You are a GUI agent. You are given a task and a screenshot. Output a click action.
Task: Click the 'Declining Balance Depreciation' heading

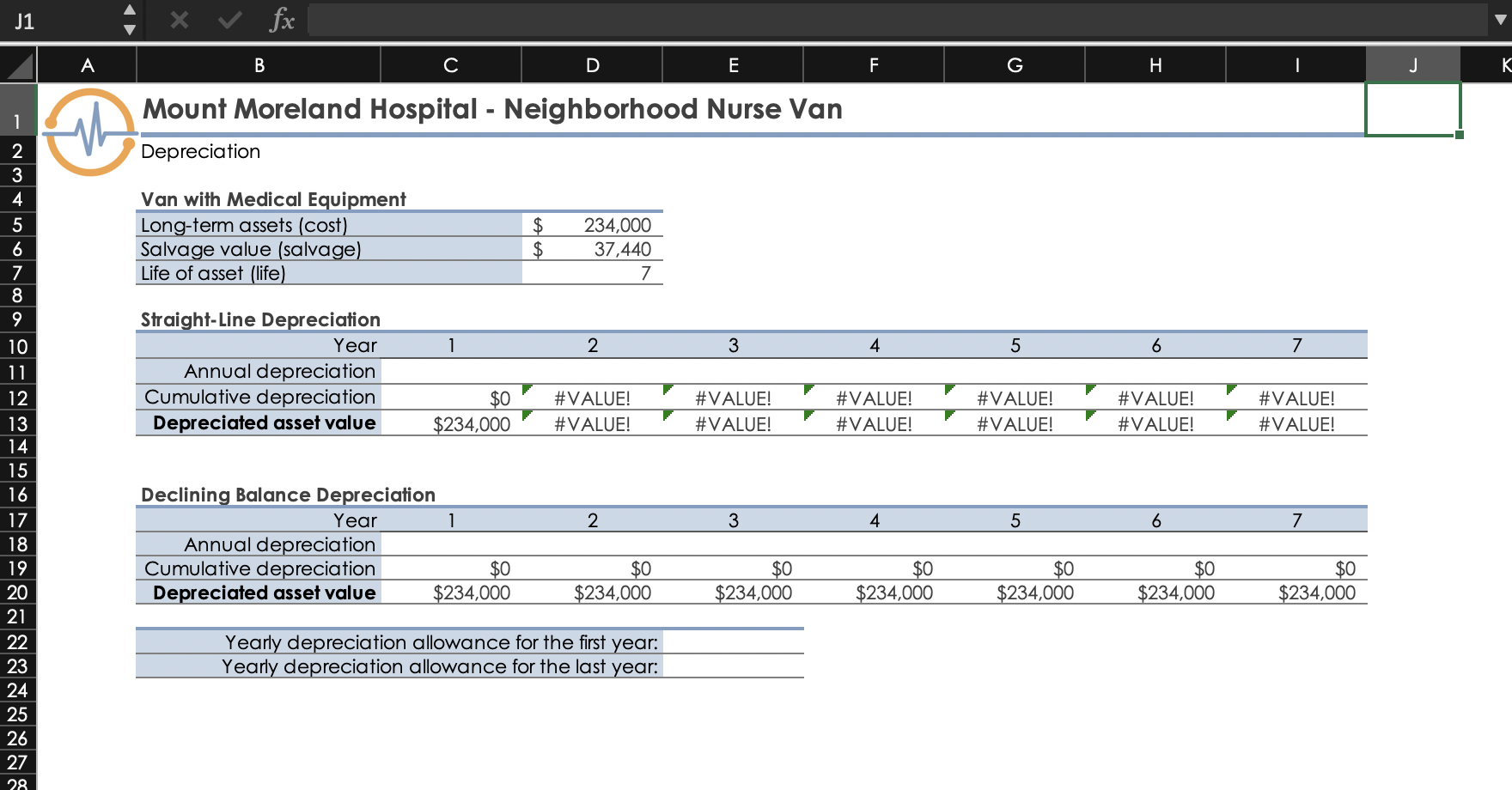click(x=288, y=495)
